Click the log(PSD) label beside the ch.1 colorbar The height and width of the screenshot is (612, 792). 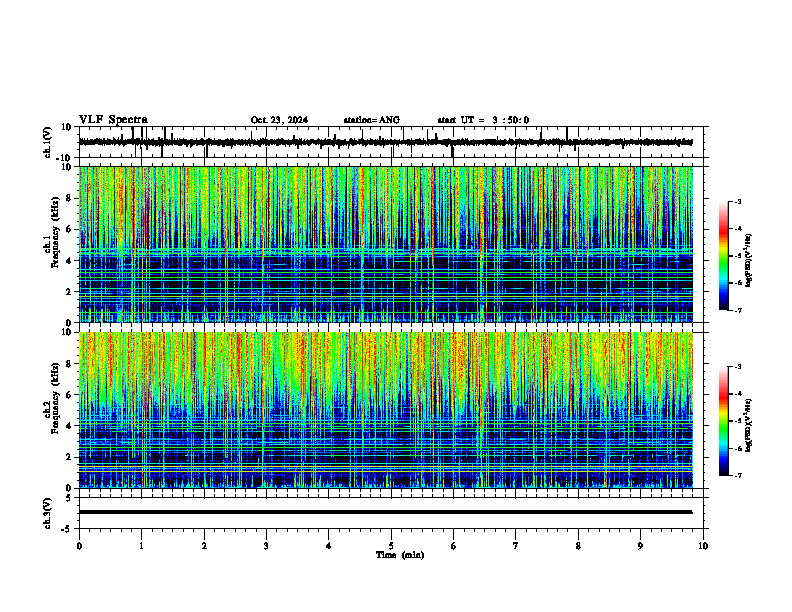point(749,261)
